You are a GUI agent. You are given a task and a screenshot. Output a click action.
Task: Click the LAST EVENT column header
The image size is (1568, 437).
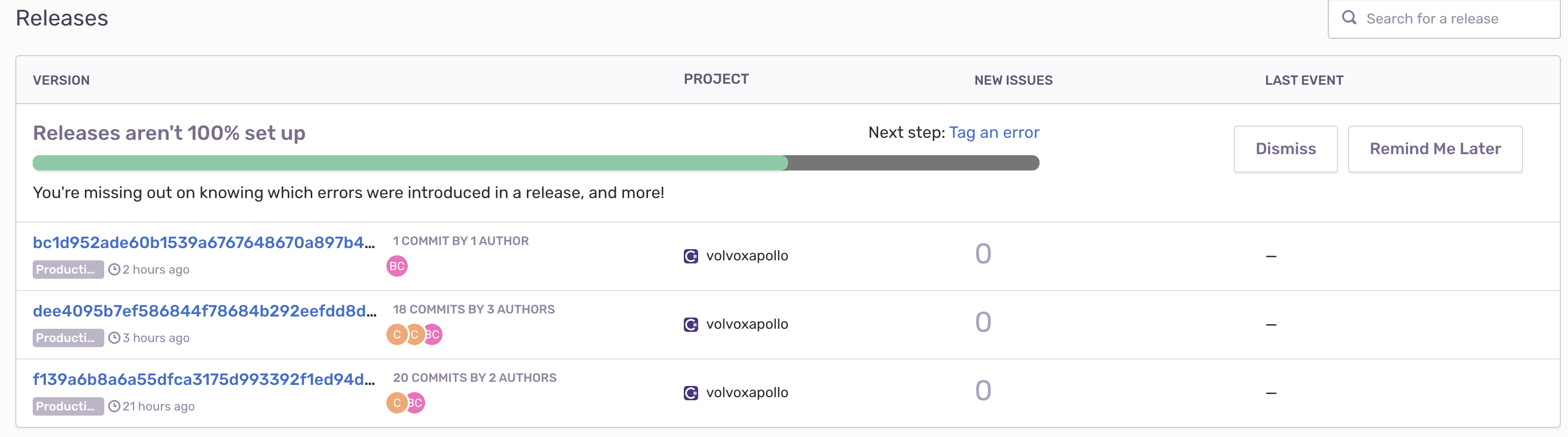[1304, 80]
